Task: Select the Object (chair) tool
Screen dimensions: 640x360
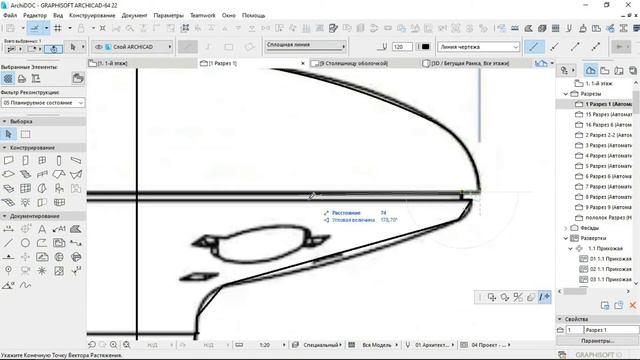Action: (x=59, y=188)
